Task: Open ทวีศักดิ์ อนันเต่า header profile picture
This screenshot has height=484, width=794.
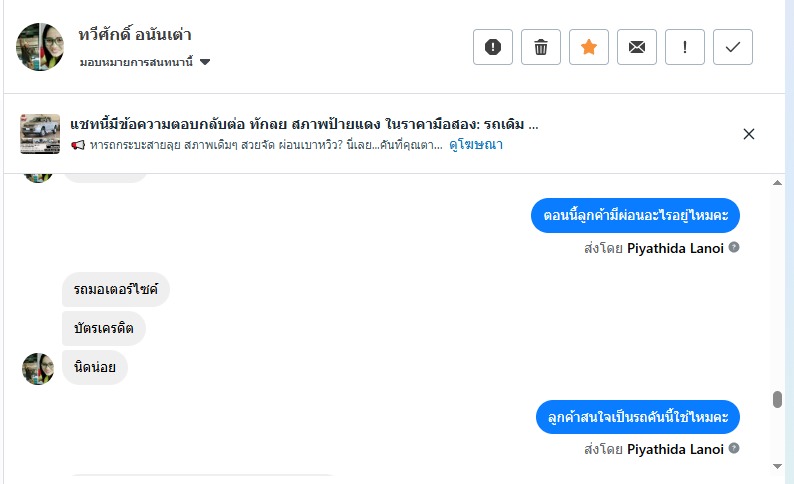Action: pos(41,47)
